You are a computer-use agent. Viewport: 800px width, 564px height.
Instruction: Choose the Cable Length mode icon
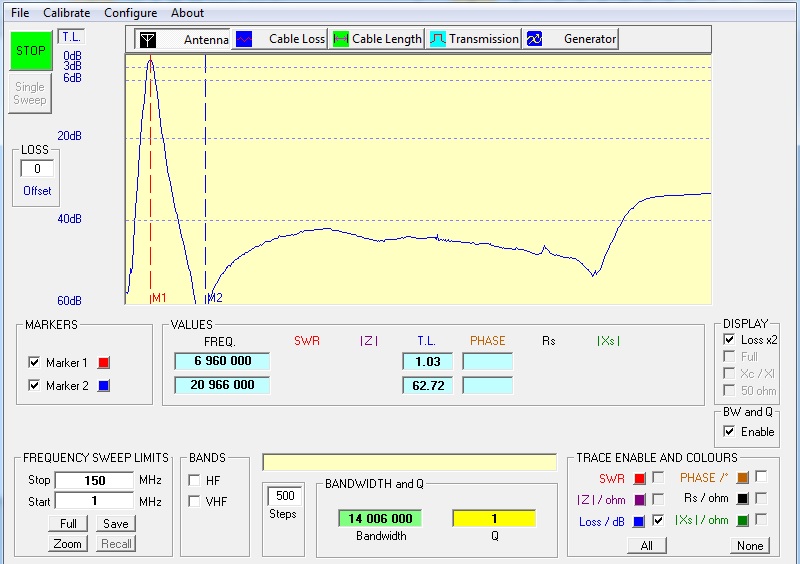(x=340, y=39)
